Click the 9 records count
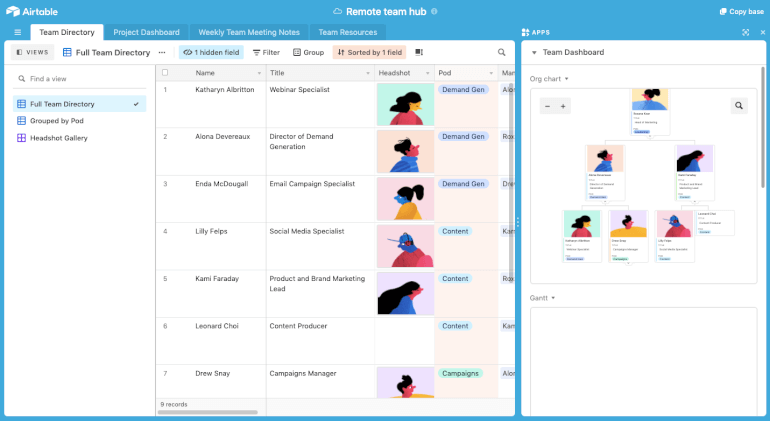Viewport: 770px width, 421px height. (174, 404)
